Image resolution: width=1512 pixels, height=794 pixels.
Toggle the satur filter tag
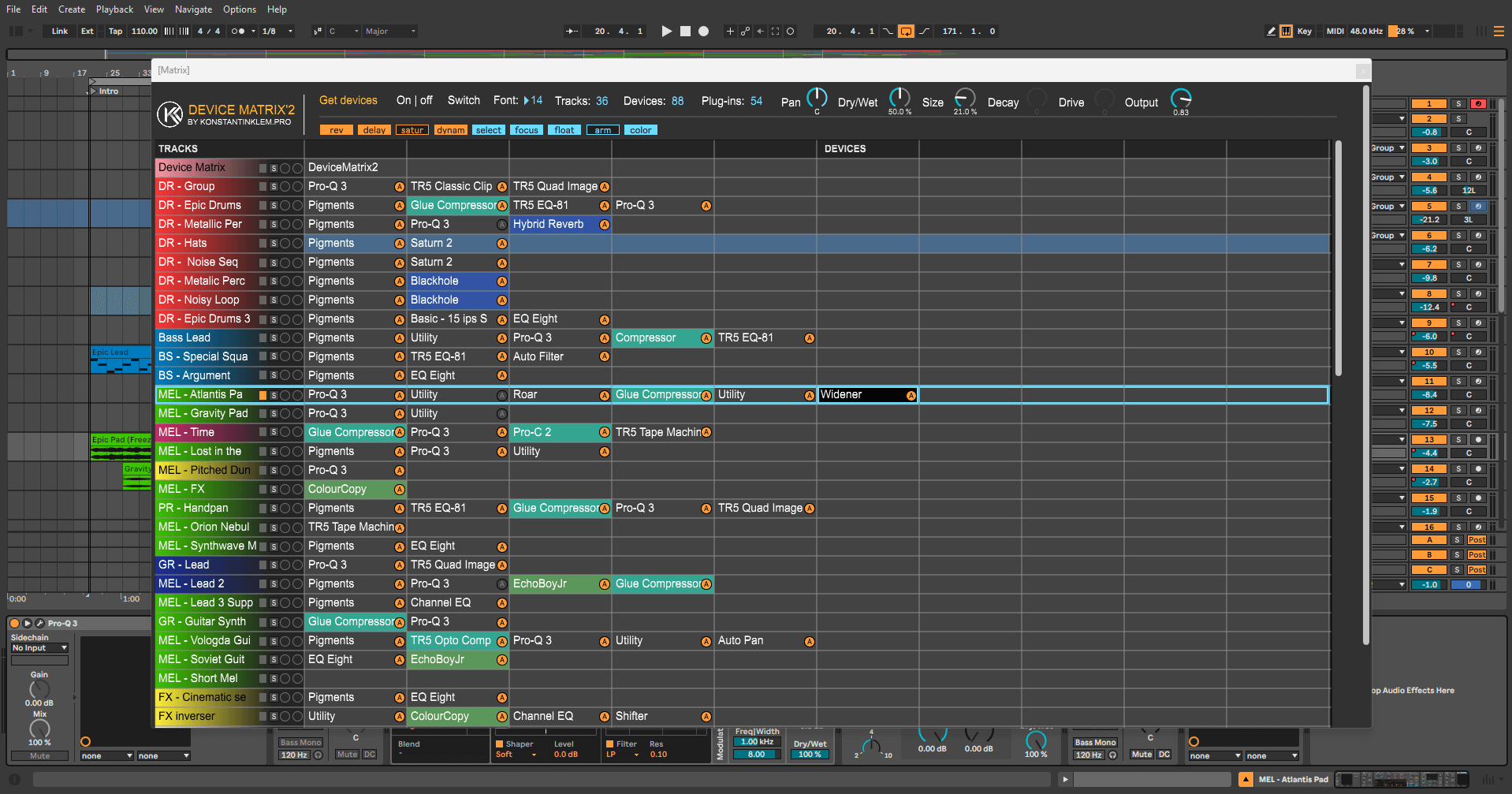[x=412, y=130]
